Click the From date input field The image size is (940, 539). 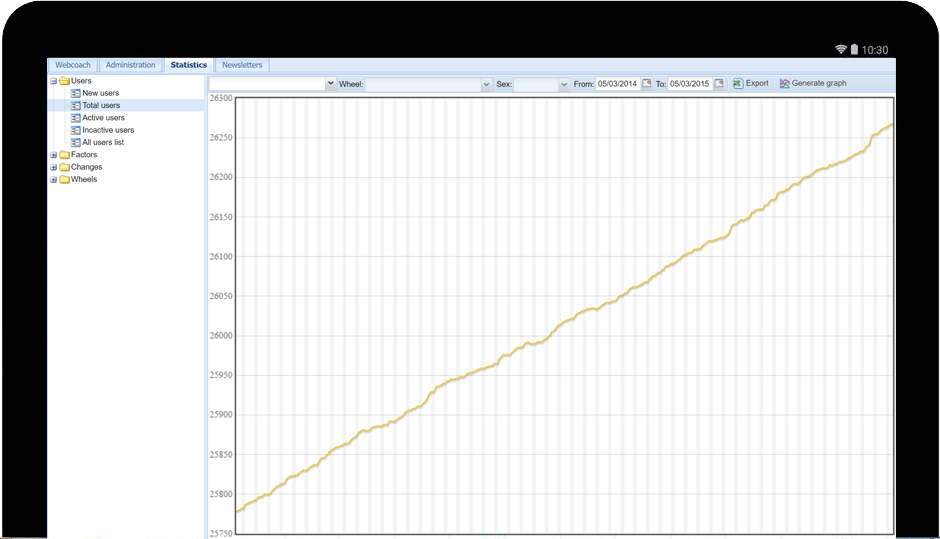tap(617, 84)
